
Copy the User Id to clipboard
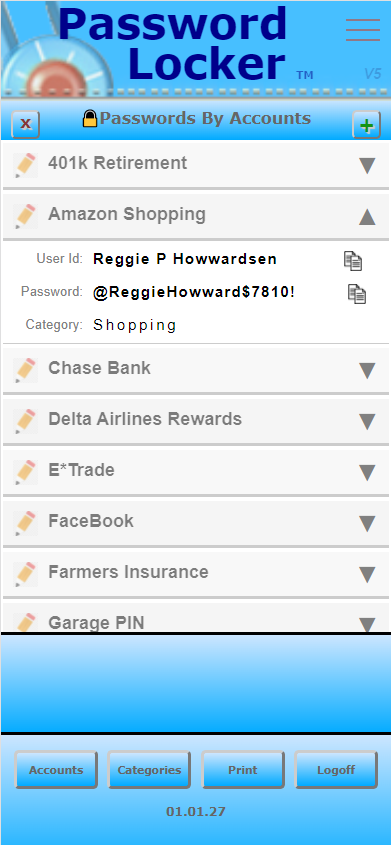point(353,260)
